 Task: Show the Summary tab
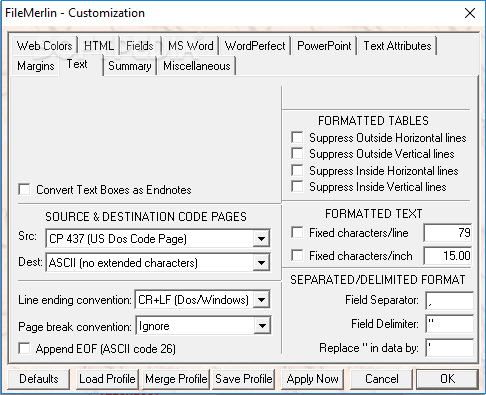pos(130,66)
